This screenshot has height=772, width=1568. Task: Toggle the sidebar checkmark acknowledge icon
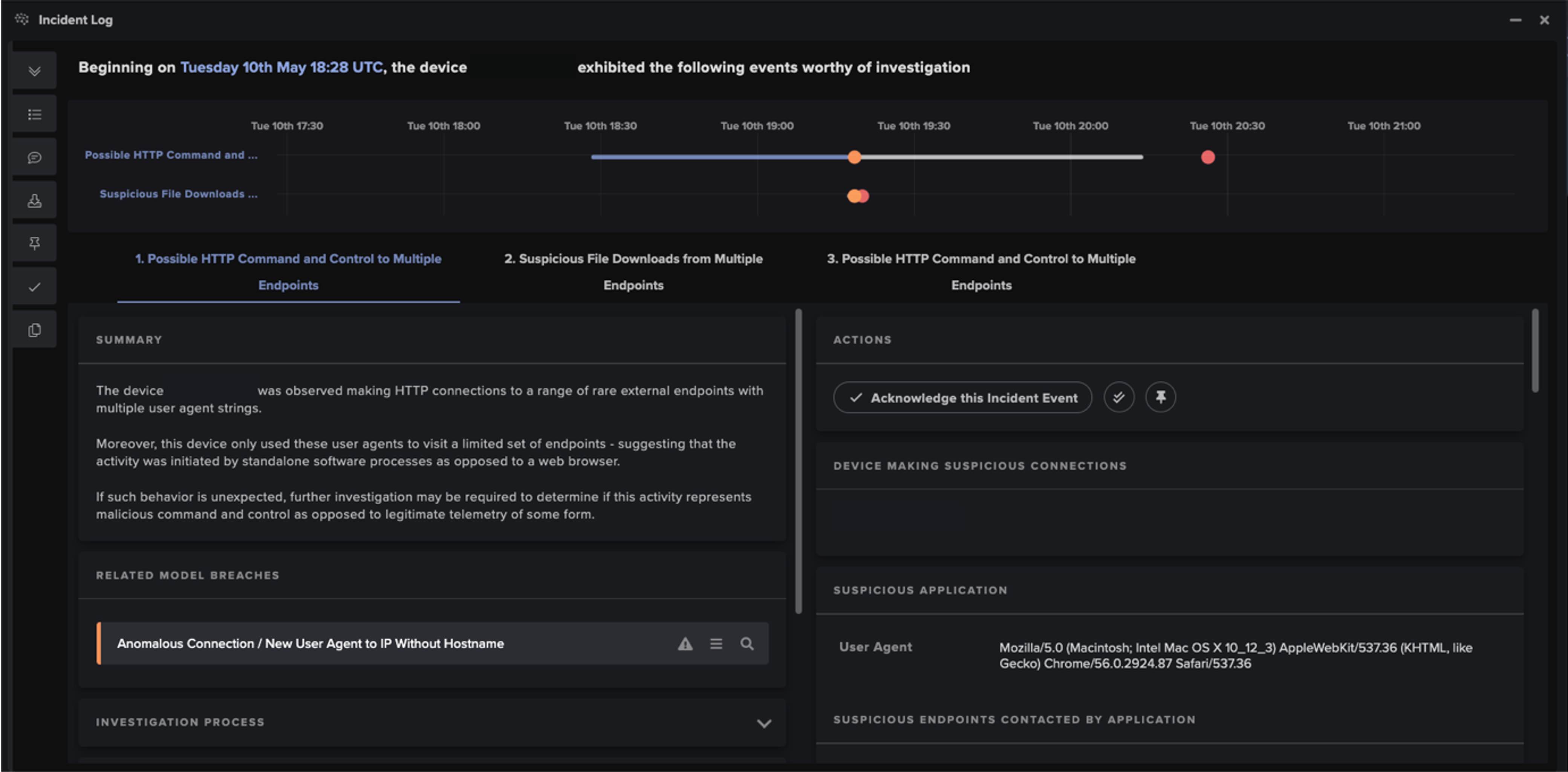pos(35,287)
